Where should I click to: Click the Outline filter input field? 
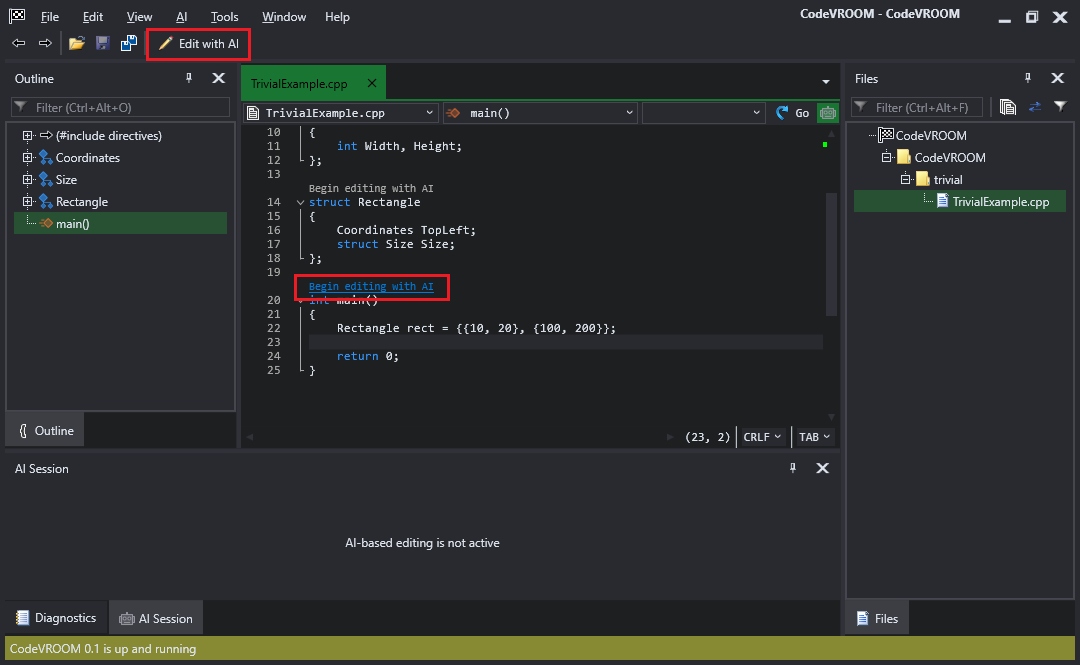tap(121, 108)
